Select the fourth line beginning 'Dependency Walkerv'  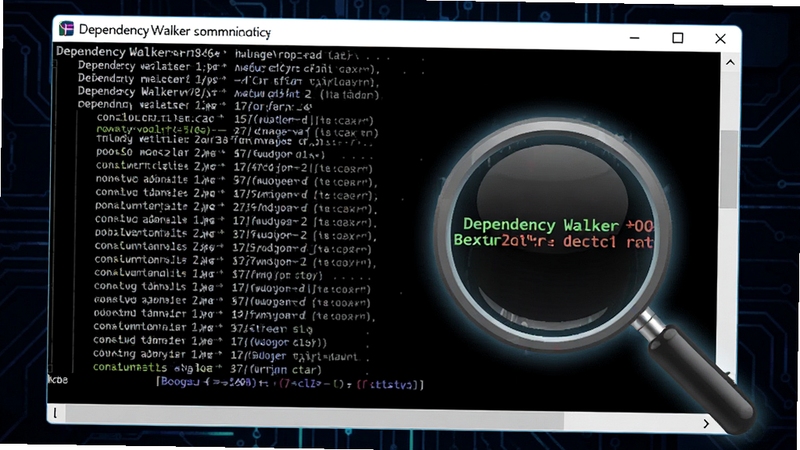coord(228,93)
